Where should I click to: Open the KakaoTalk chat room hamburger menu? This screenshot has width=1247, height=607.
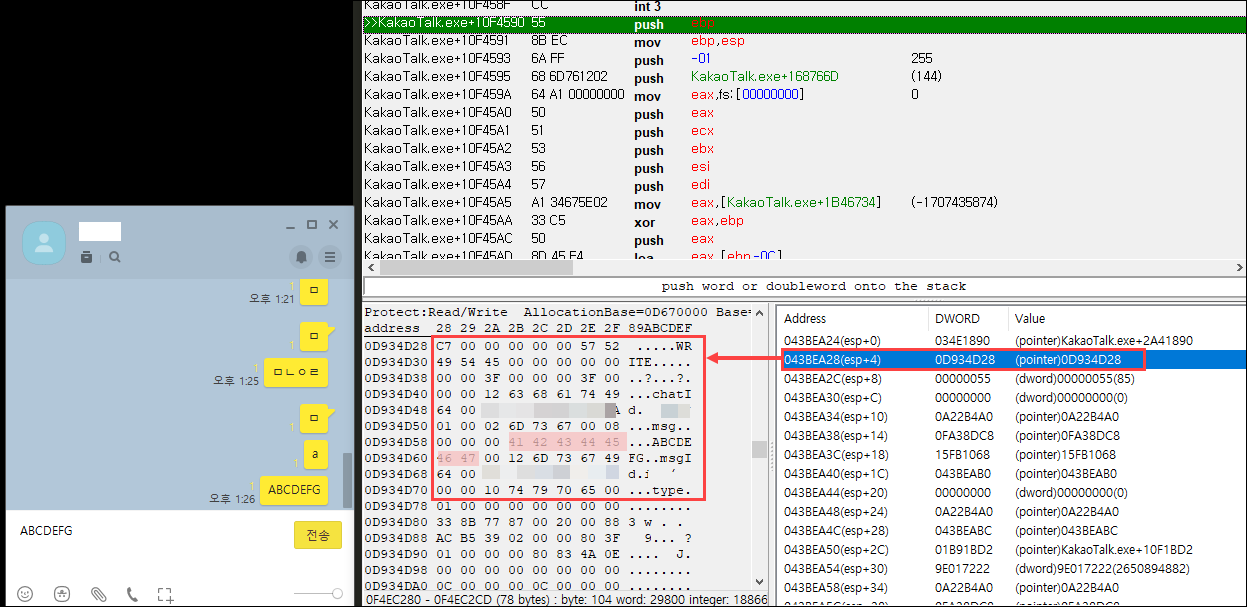tap(330, 256)
